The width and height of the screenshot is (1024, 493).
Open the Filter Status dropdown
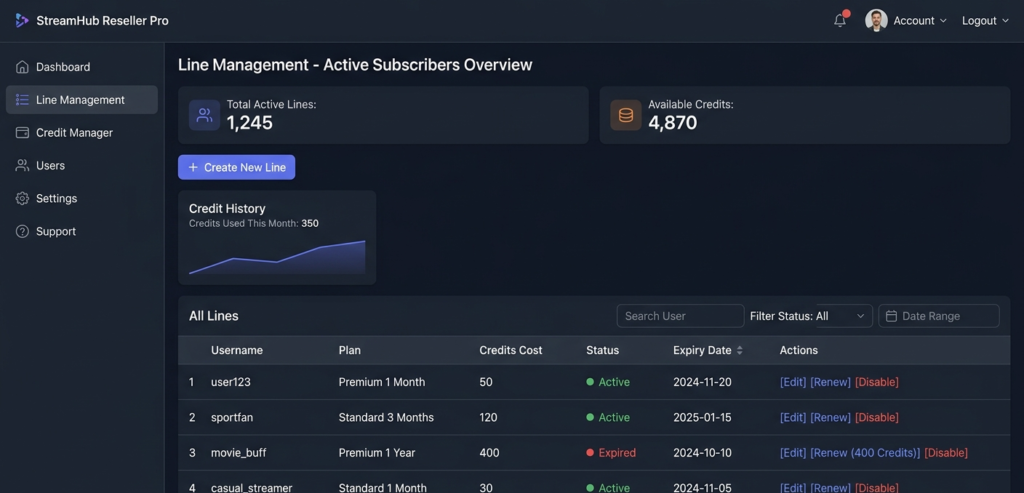click(x=844, y=316)
